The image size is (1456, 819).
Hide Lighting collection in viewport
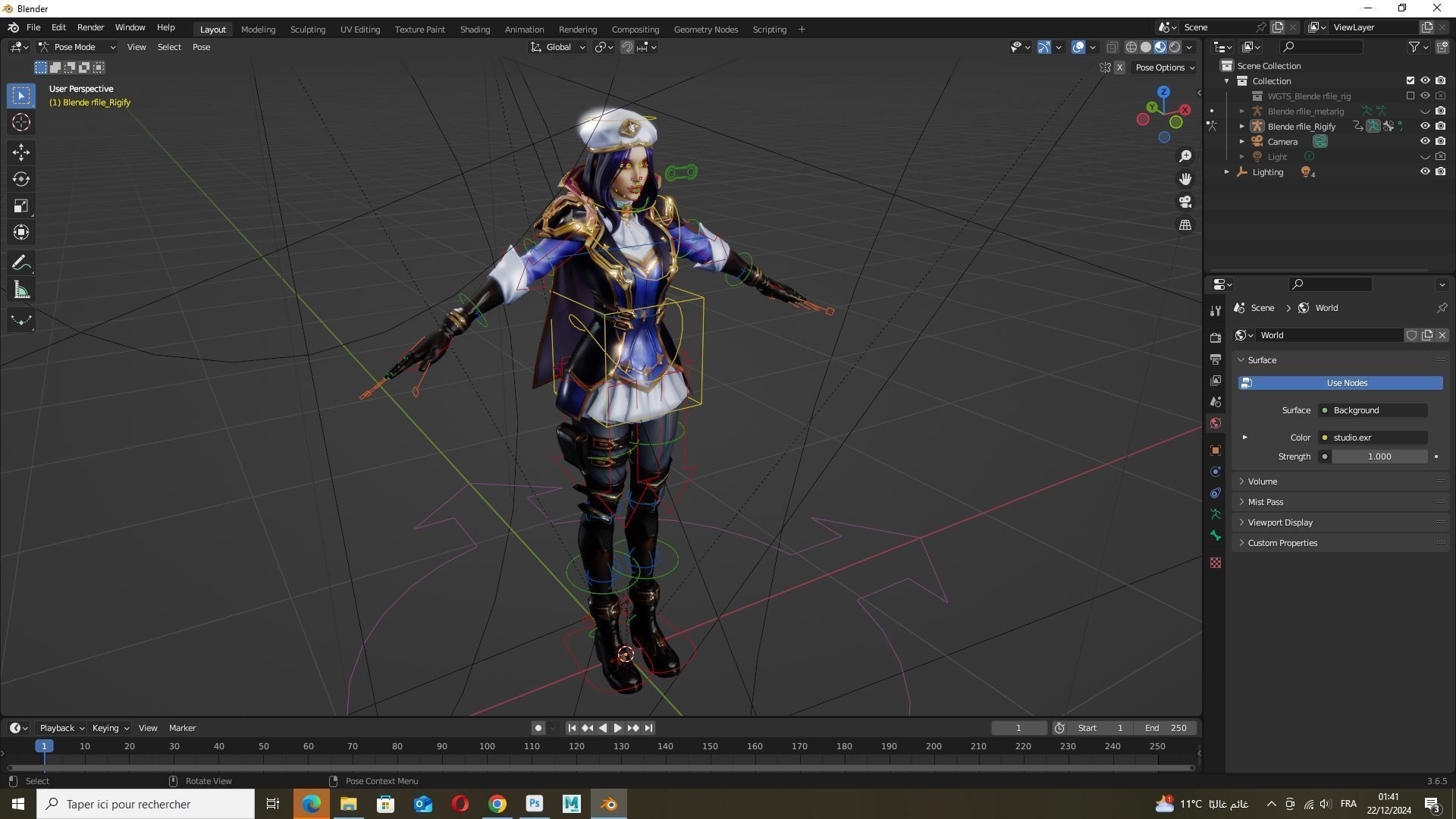click(x=1425, y=171)
